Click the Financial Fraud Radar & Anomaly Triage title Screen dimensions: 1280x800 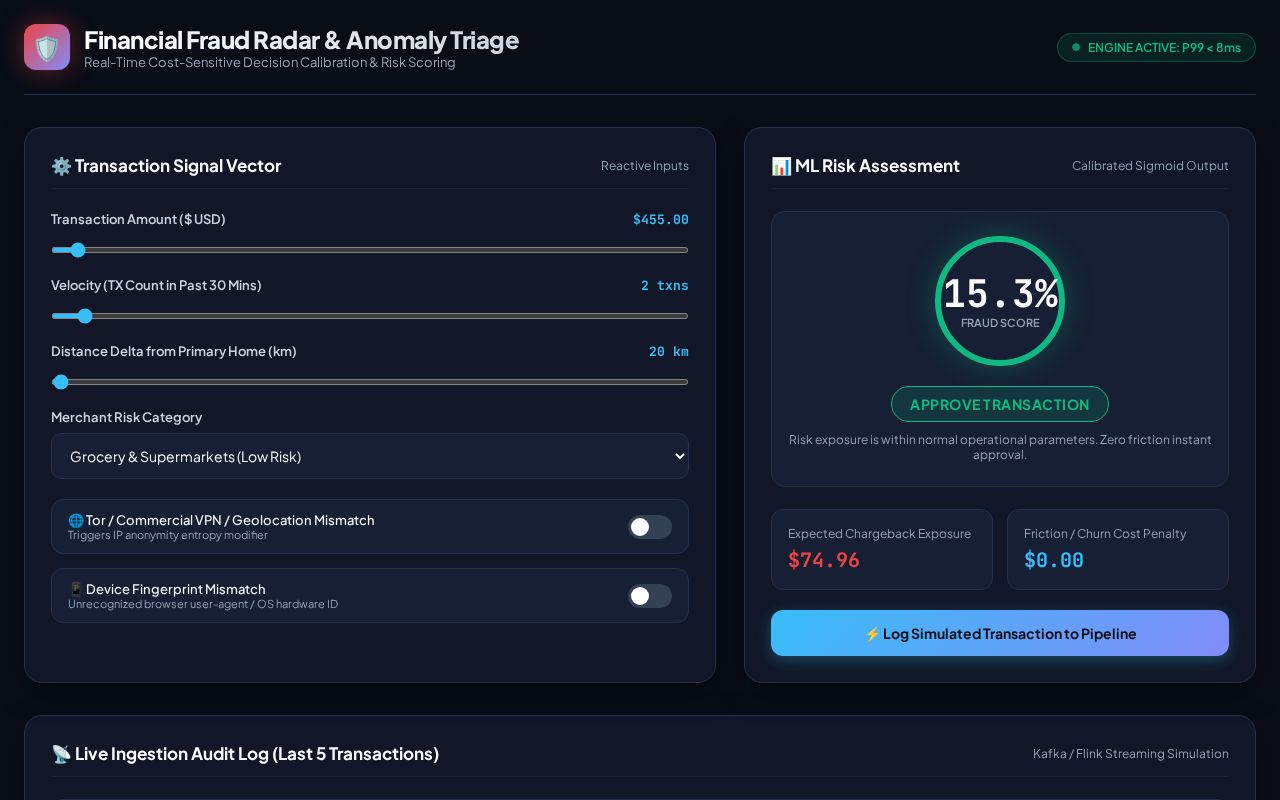click(301, 40)
